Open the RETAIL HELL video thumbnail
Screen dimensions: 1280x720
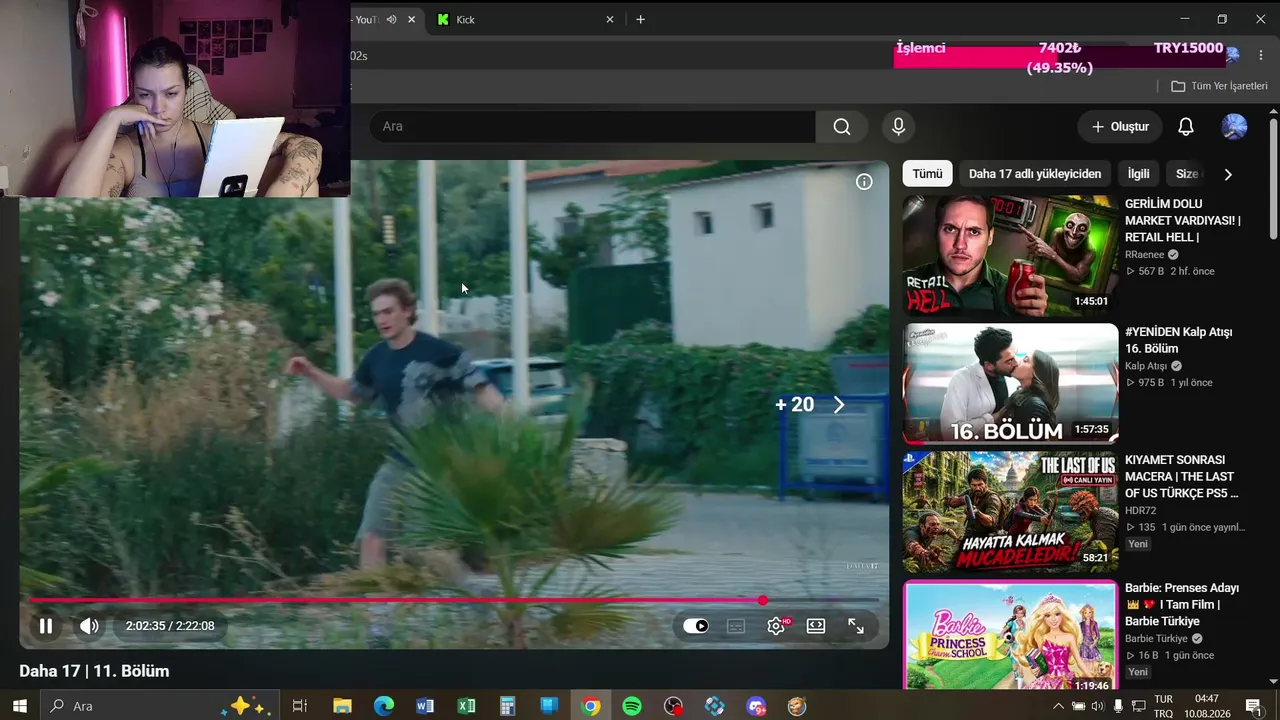1010,256
